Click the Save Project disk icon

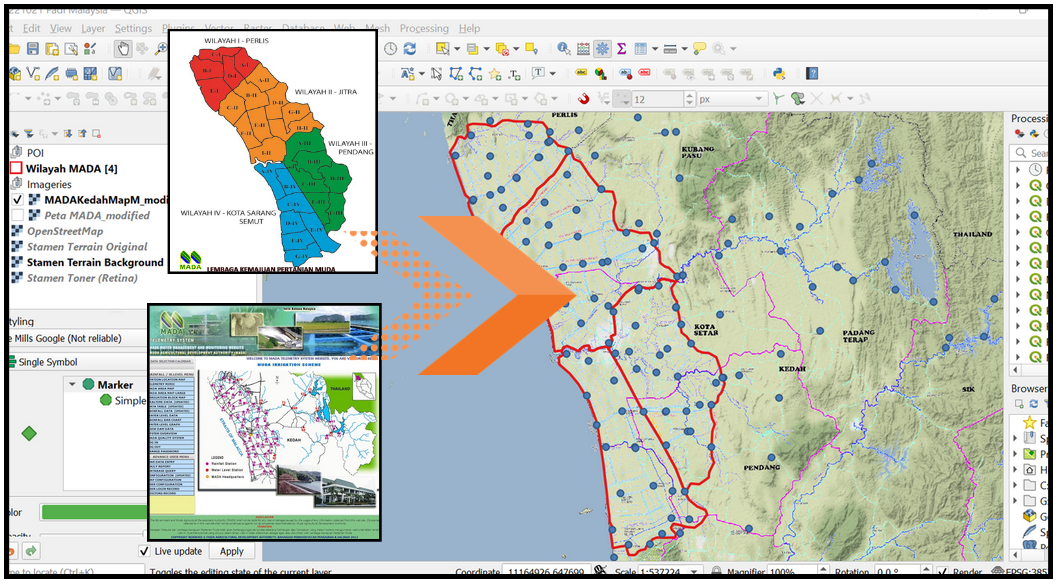pyautogui.click(x=33, y=48)
